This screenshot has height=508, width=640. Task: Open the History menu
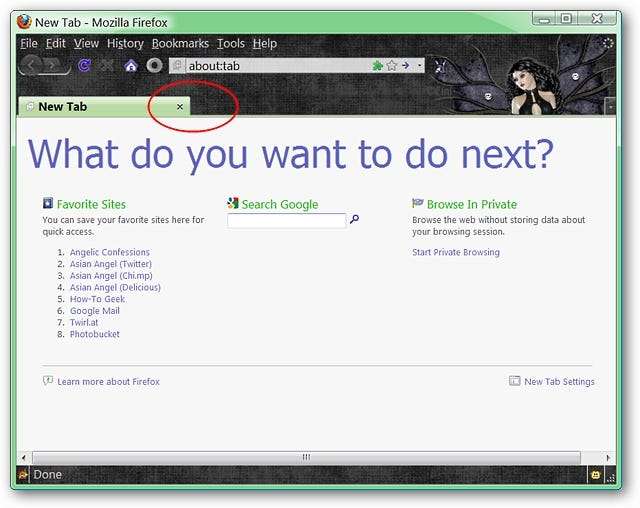(x=125, y=43)
